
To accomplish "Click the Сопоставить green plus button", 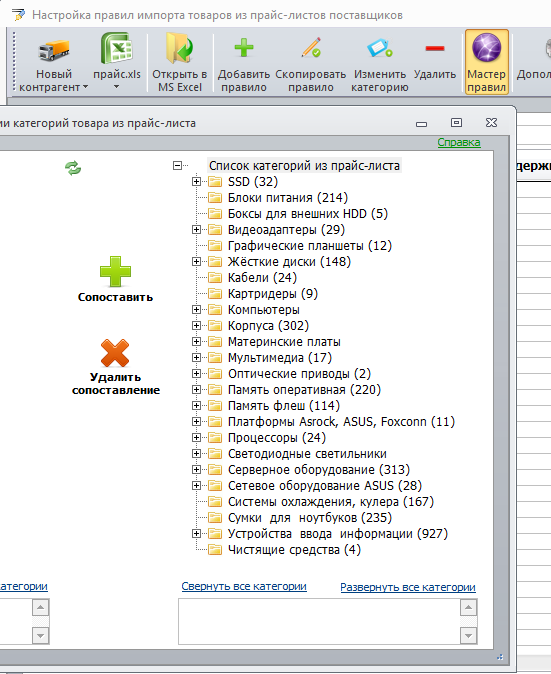I will (115, 279).
